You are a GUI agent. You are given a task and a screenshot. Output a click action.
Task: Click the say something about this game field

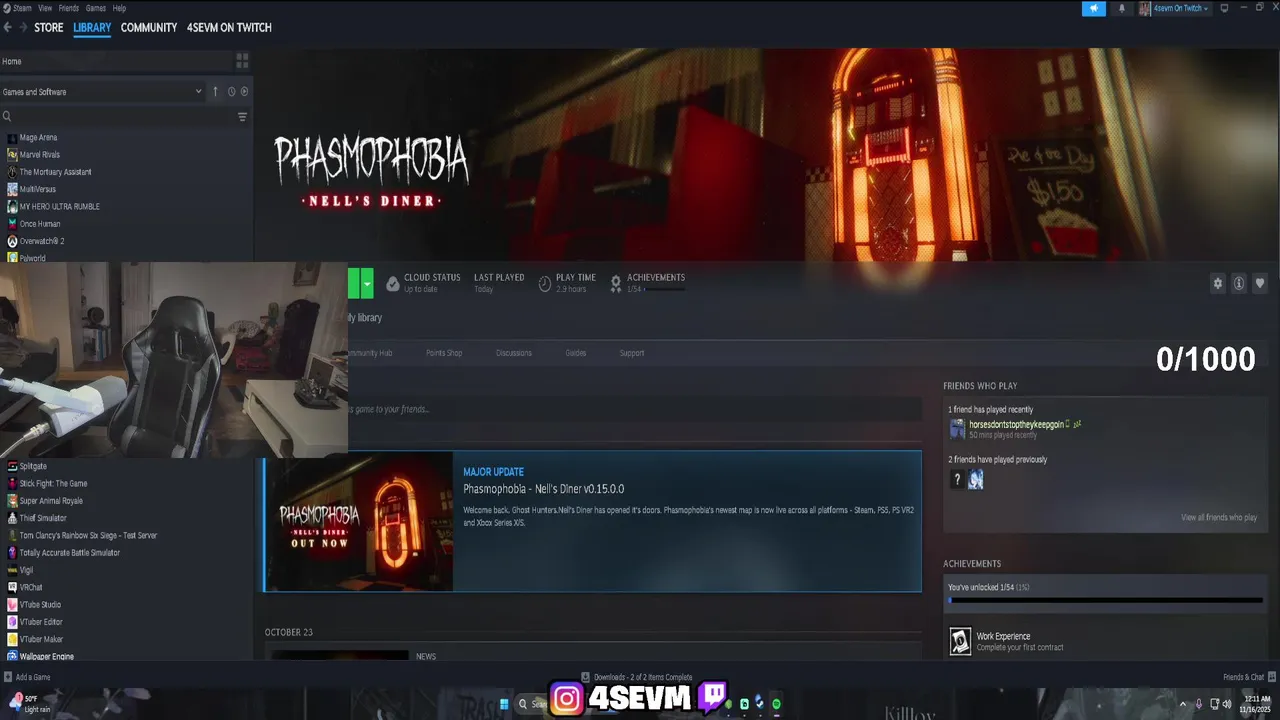click(635, 409)
